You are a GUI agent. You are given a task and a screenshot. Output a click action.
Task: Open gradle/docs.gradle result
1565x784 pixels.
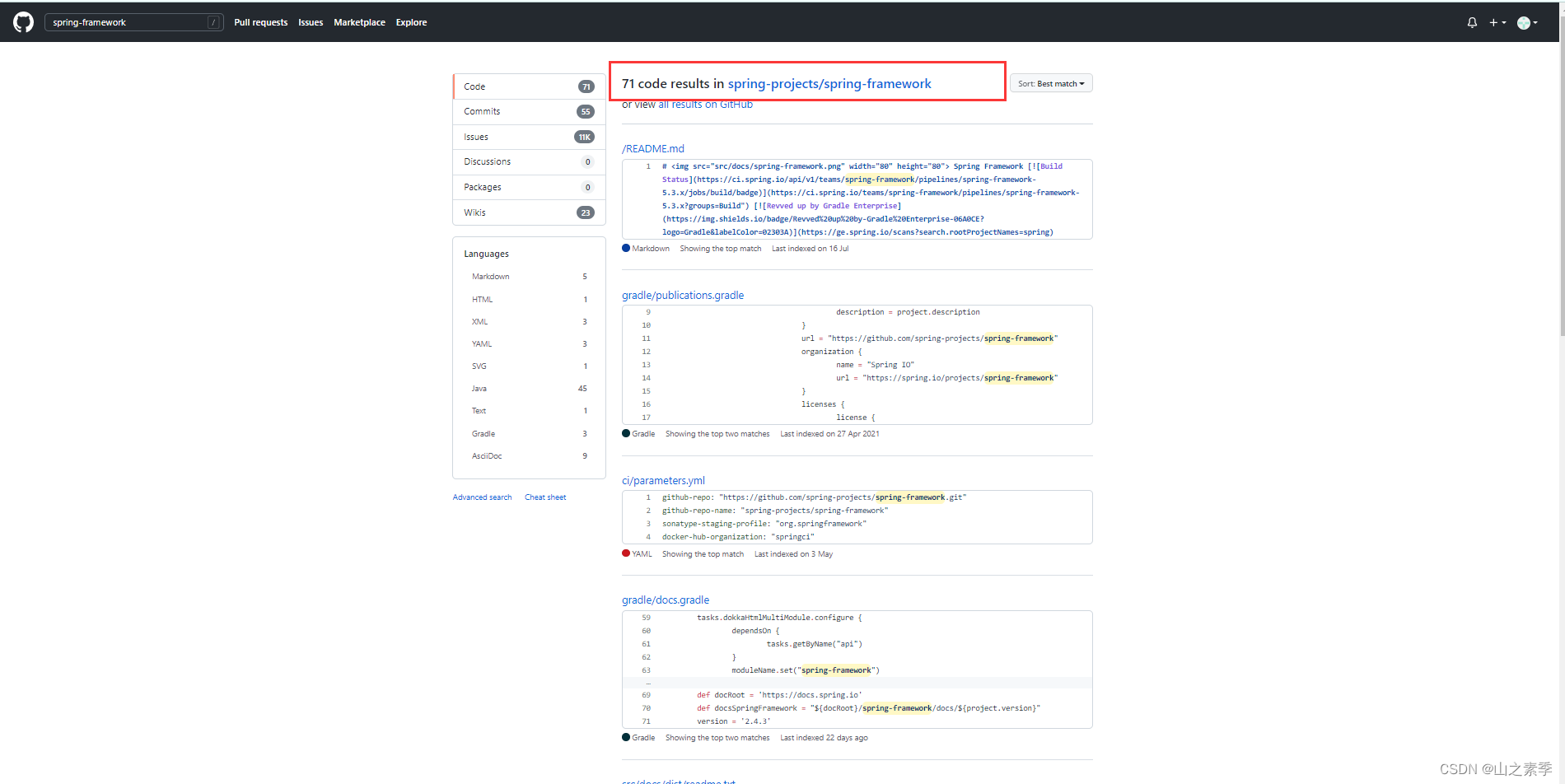coord(666,600)
